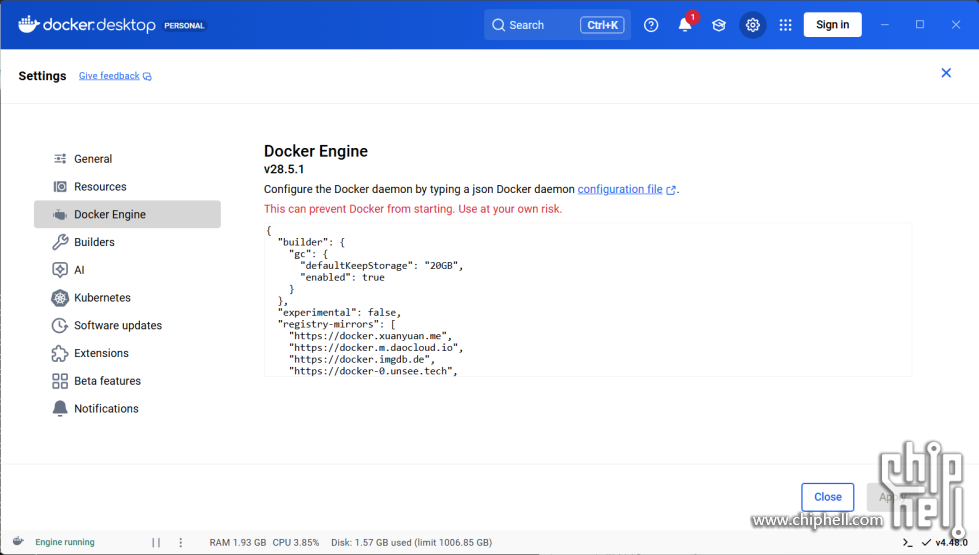Viewport: 979px width, 555px height.
Task: Switch to Beta features section
Action: point(107,381)
